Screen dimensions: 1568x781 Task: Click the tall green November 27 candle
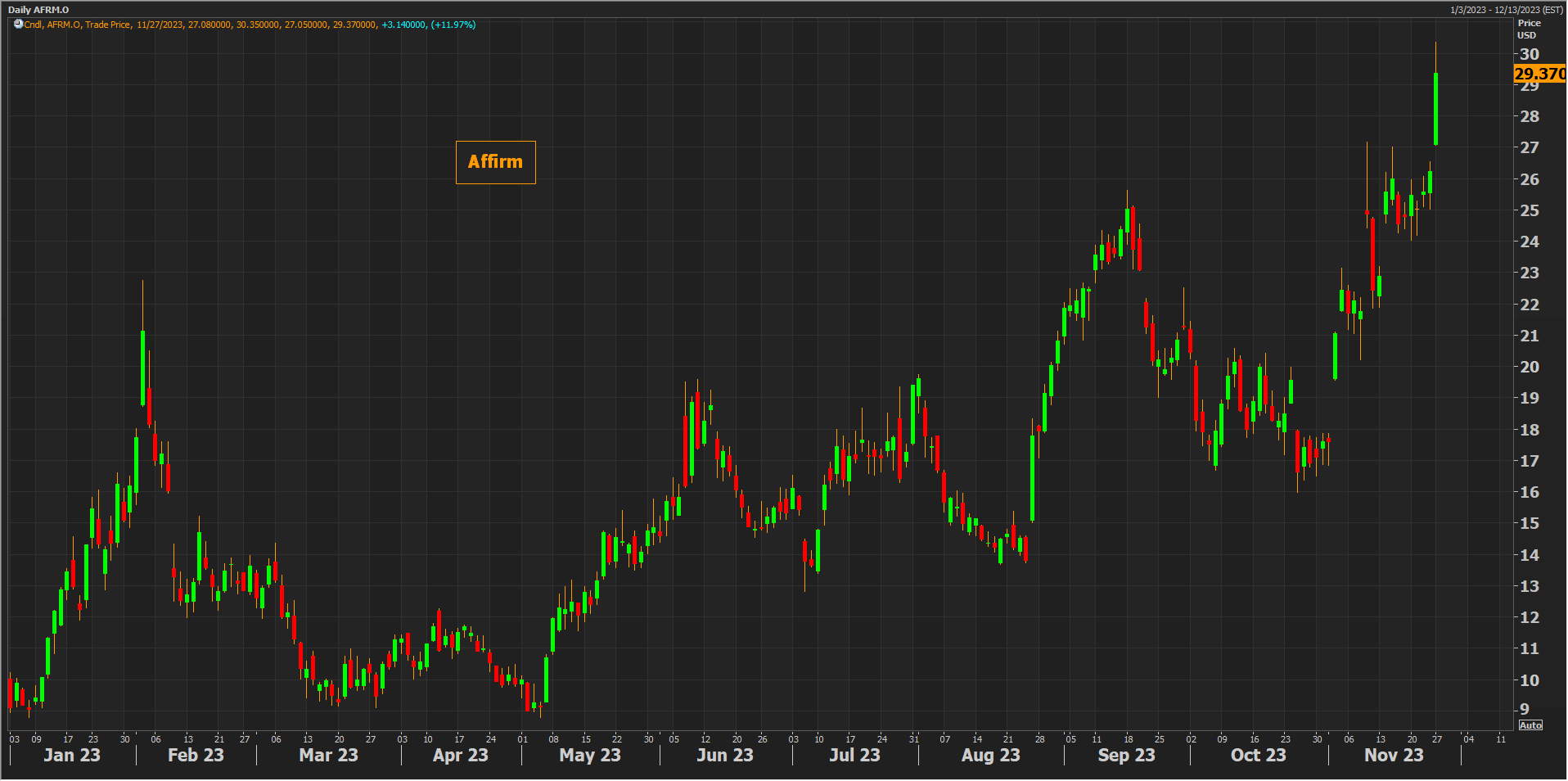[1435, 109]
